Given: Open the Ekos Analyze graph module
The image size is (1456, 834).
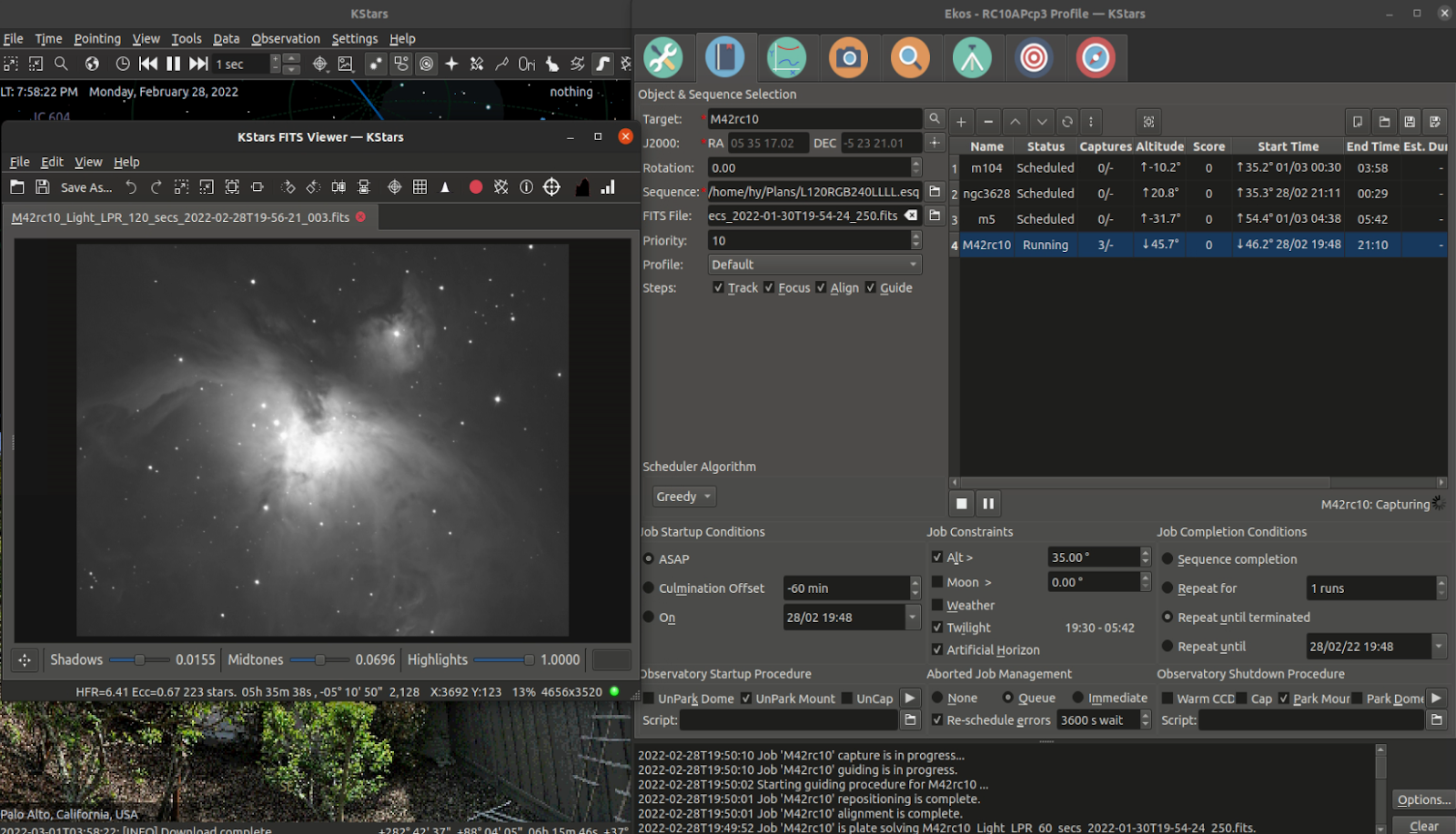Looking at the screenshot, I should coord(786,58).
